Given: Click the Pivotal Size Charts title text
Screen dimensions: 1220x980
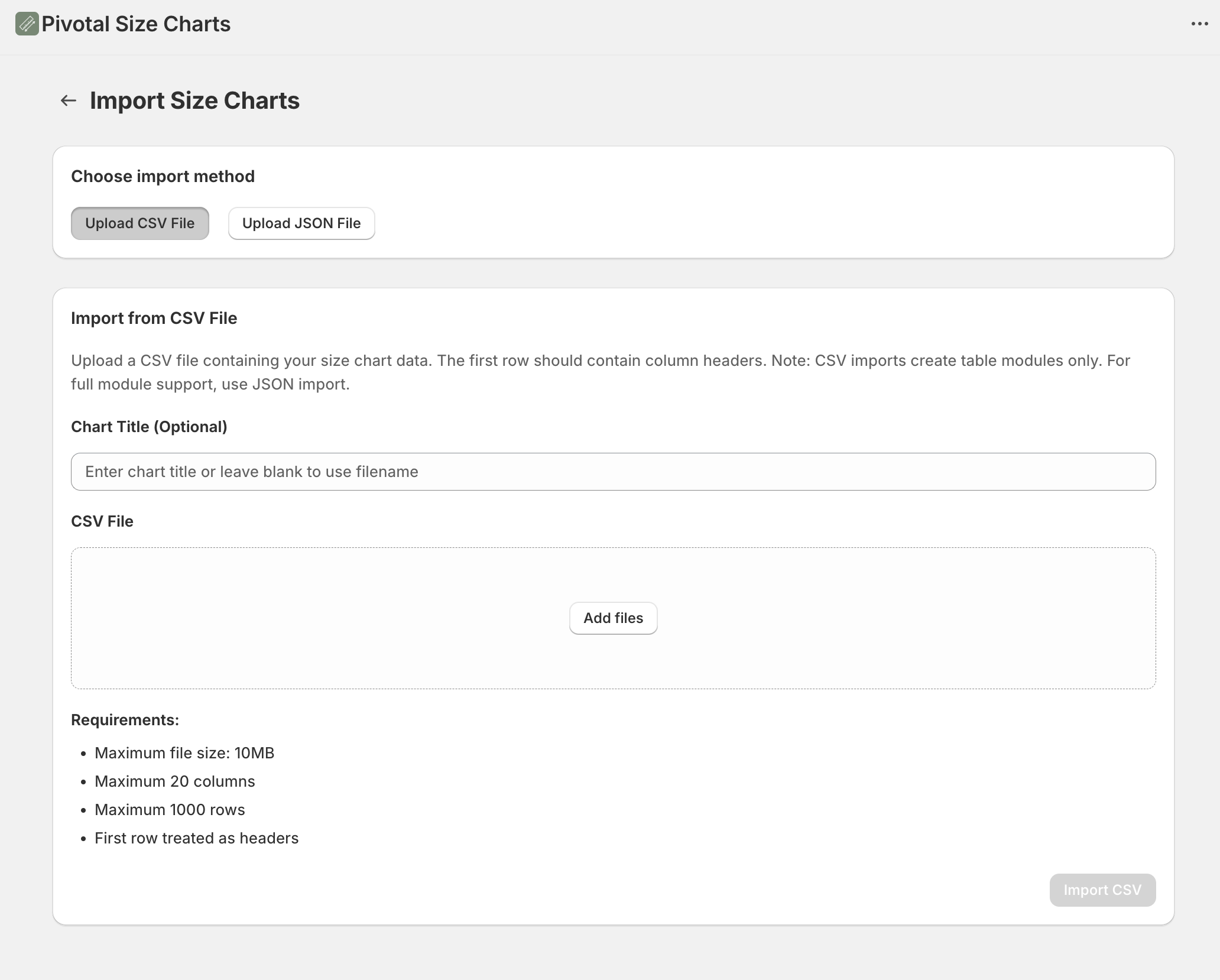Looking at the screenshot, I should click(136, 24).
